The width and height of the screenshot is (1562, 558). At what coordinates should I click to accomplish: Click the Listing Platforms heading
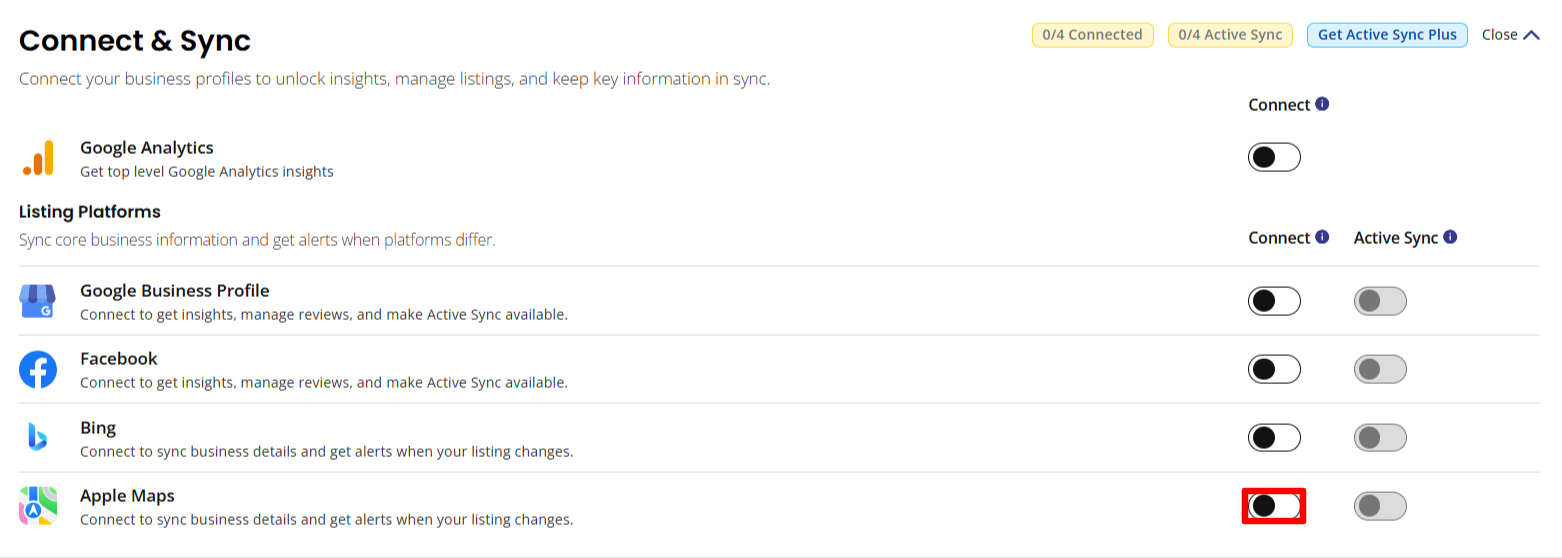pos(90,212)
